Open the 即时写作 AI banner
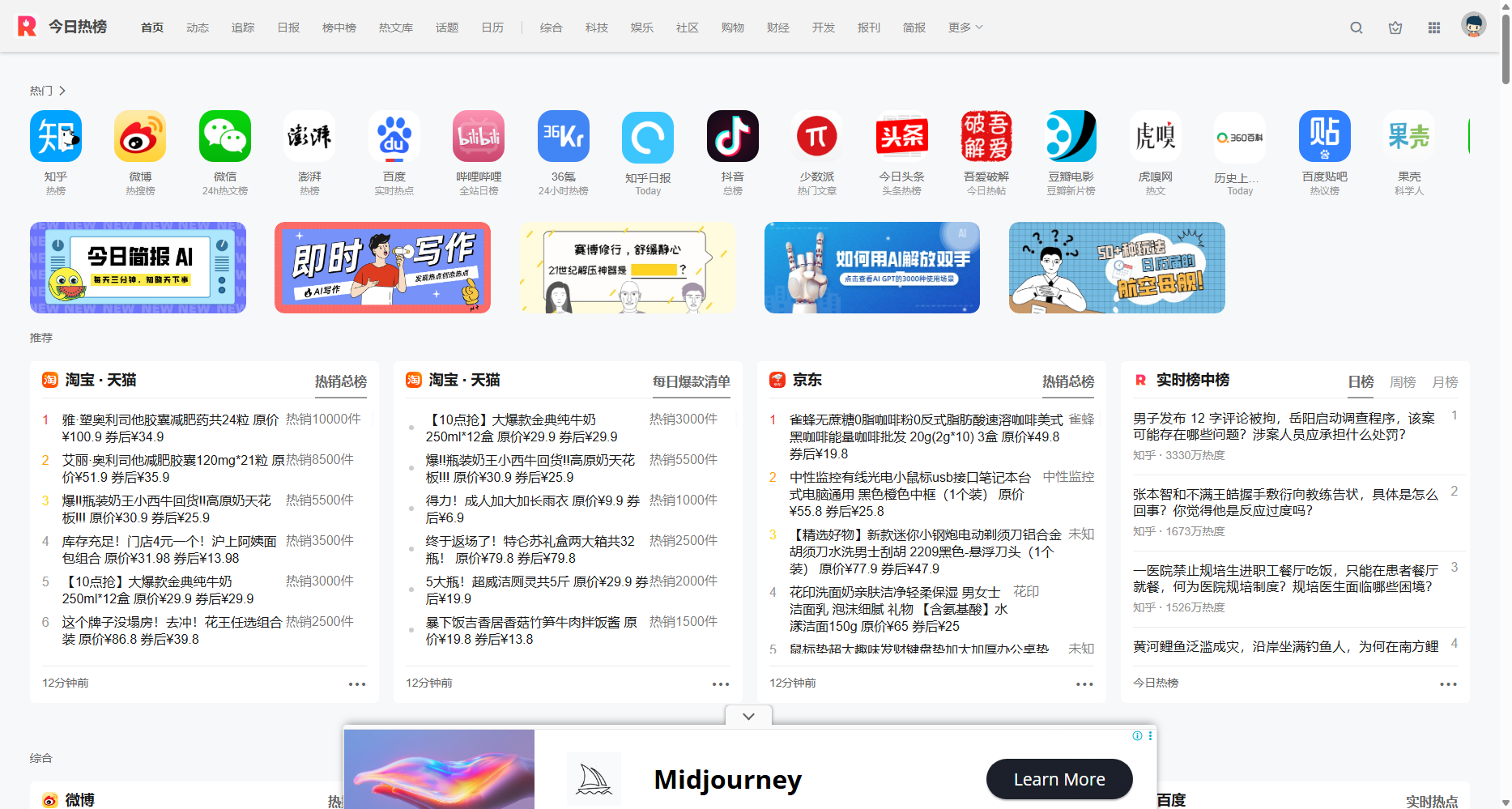This screenshot has height=809, width=1512. [382, 267]
